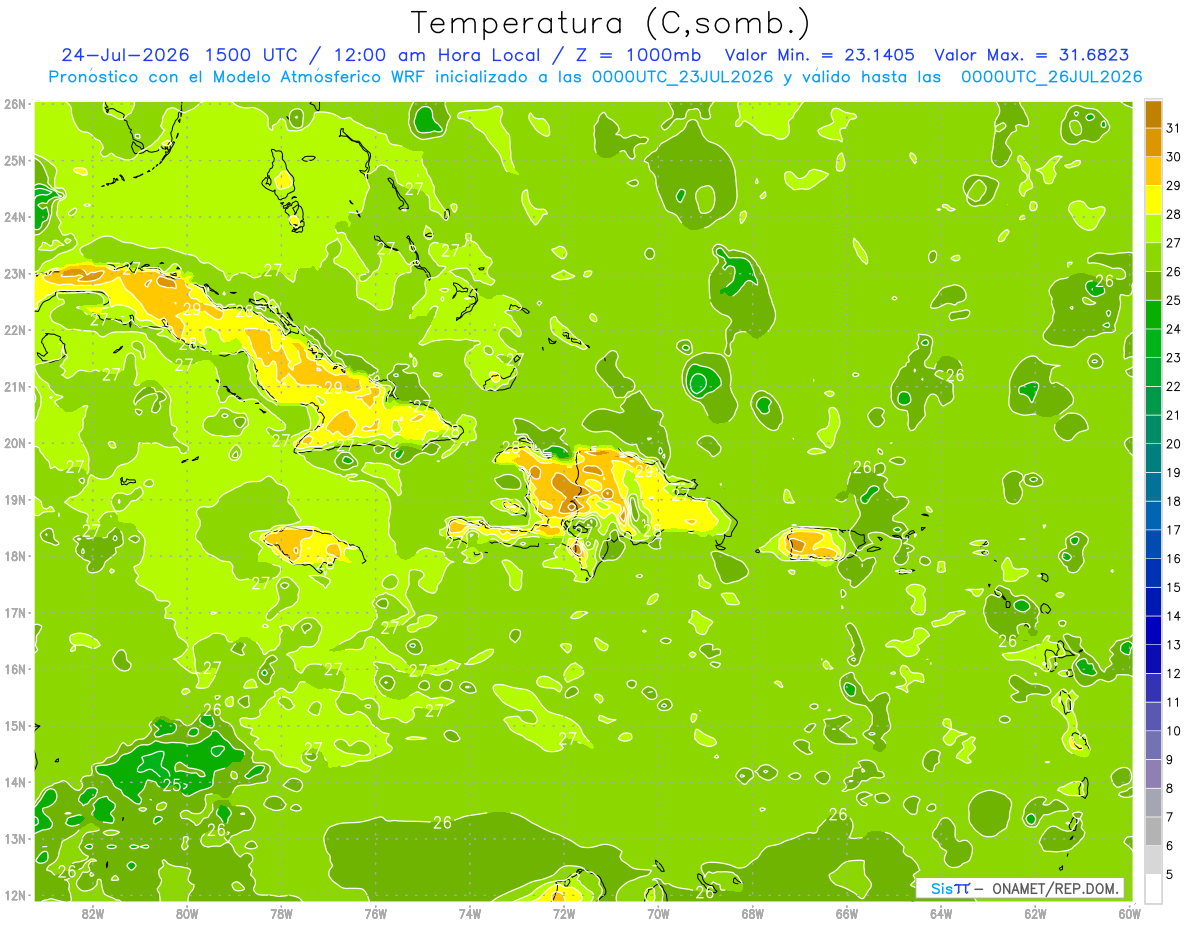Click the dark blue swatch between 13 and 14
The width and height of the screenshot is (1200, 927).
click(x=1153, y=630)
